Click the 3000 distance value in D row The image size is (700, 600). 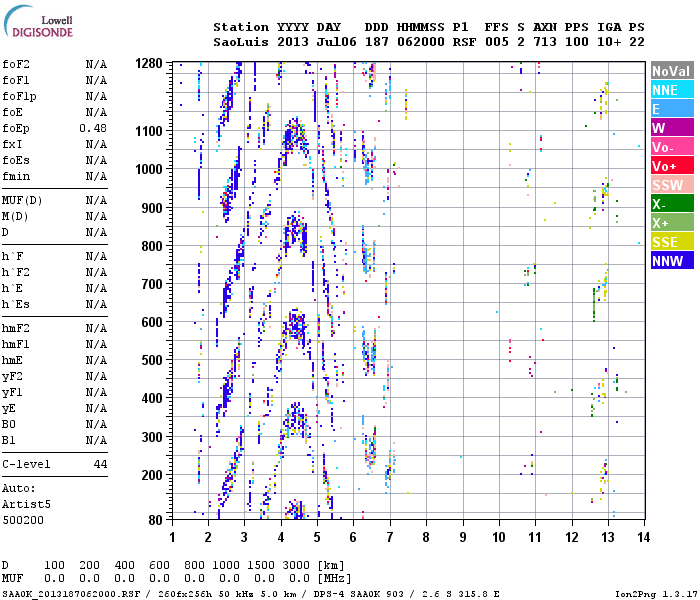[296, 565]
